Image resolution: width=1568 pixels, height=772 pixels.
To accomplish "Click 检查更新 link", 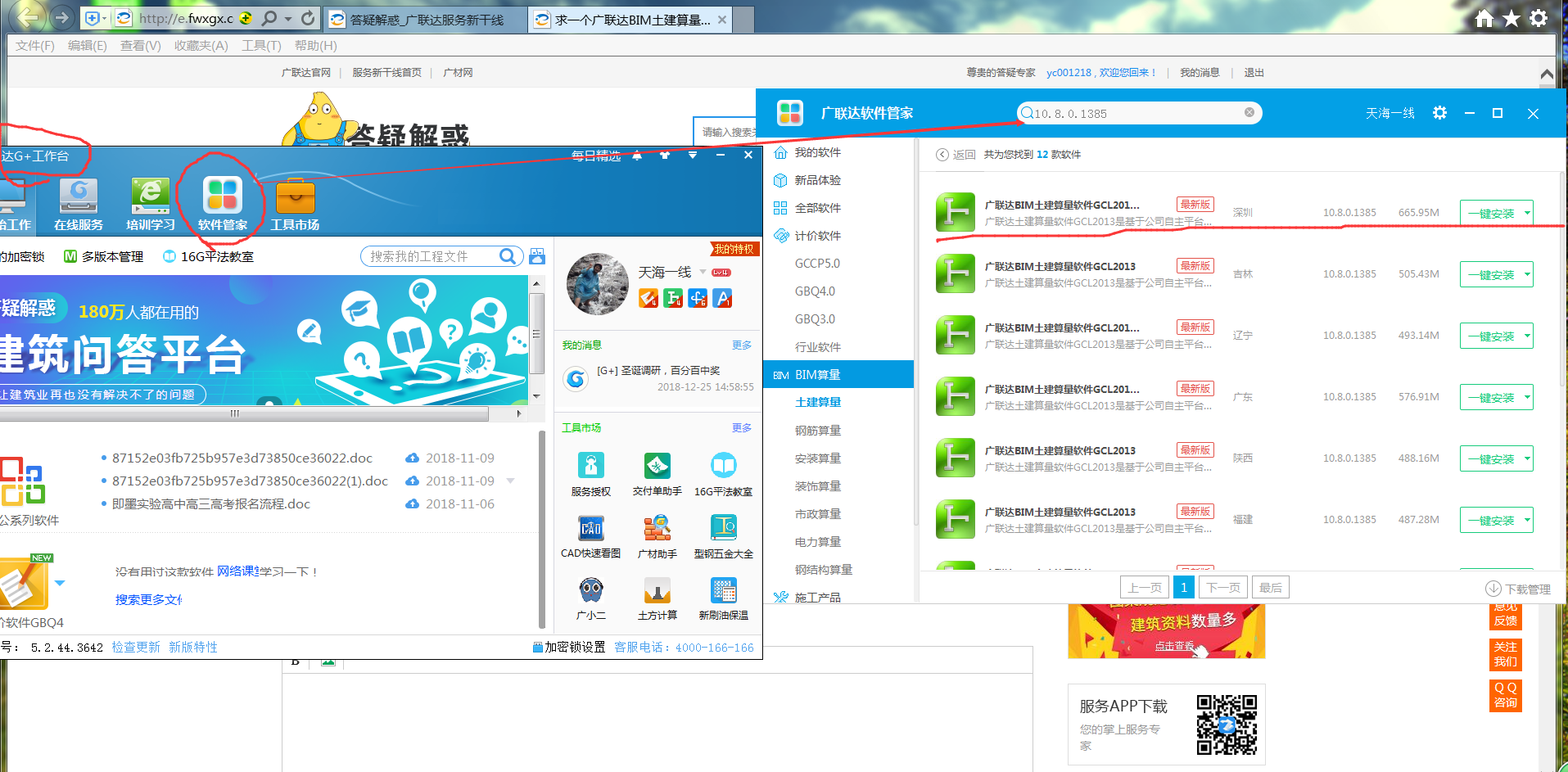I will tap(136, 647).
